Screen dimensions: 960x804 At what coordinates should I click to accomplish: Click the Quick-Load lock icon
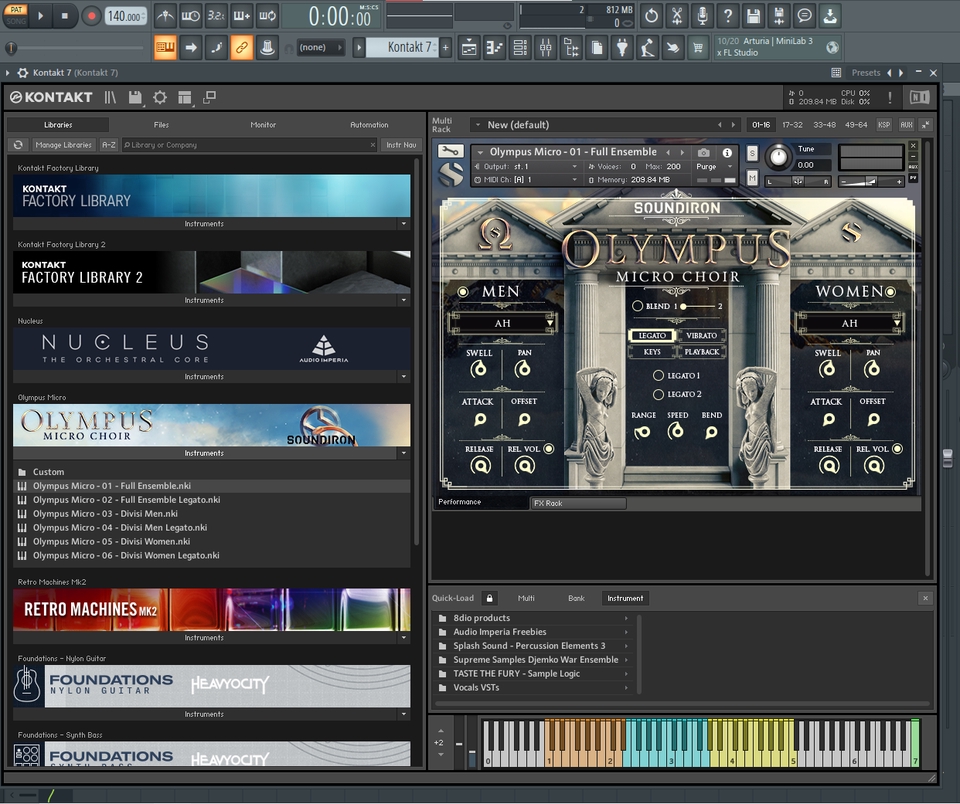coord(489,598)
